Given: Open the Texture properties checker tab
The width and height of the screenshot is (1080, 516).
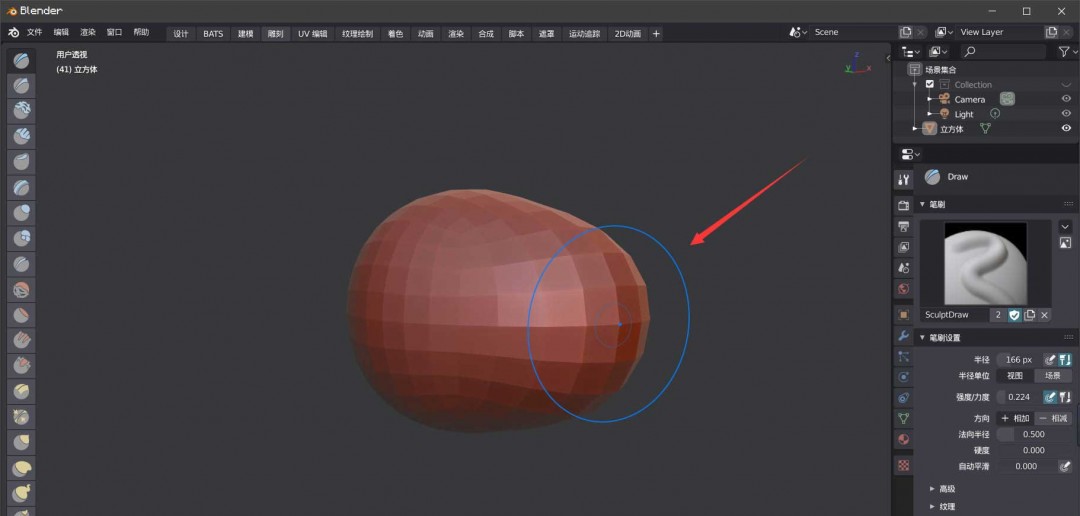Looking at the screenshot, I should coord(904,465).
